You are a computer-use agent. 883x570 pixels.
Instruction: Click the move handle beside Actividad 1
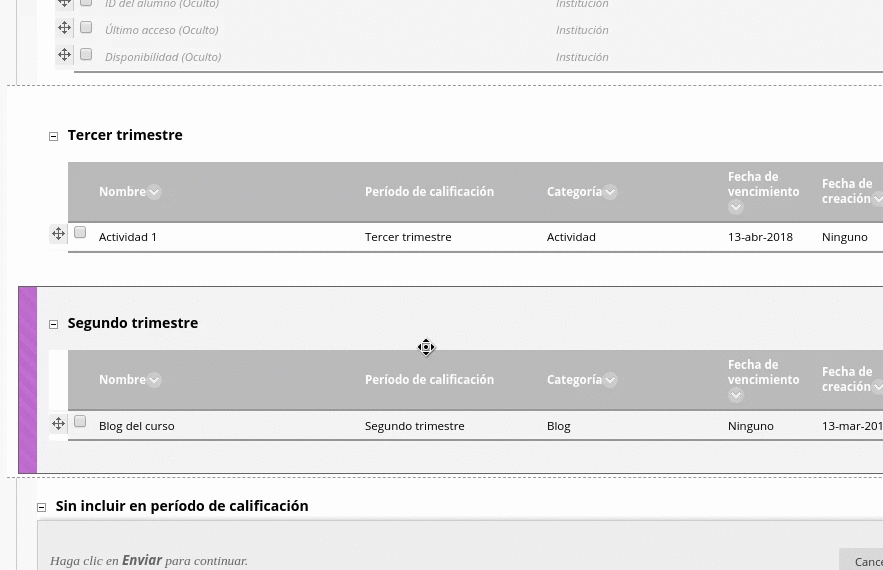(x=58, y=234)
